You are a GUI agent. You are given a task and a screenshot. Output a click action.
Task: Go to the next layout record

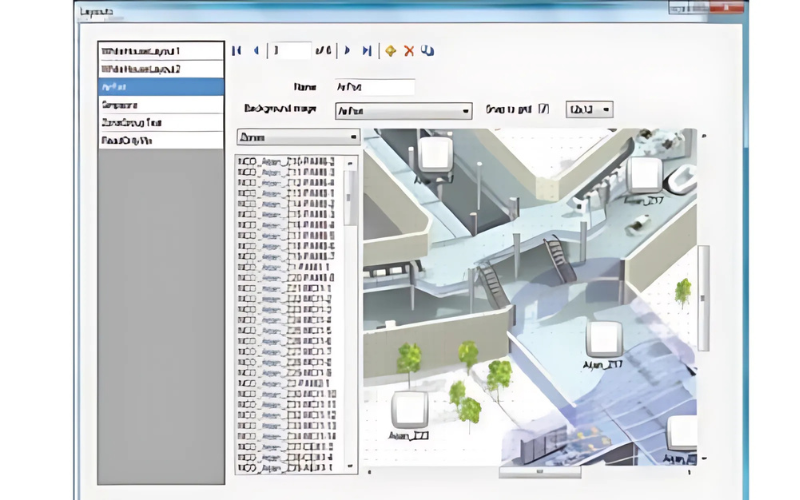347,51
